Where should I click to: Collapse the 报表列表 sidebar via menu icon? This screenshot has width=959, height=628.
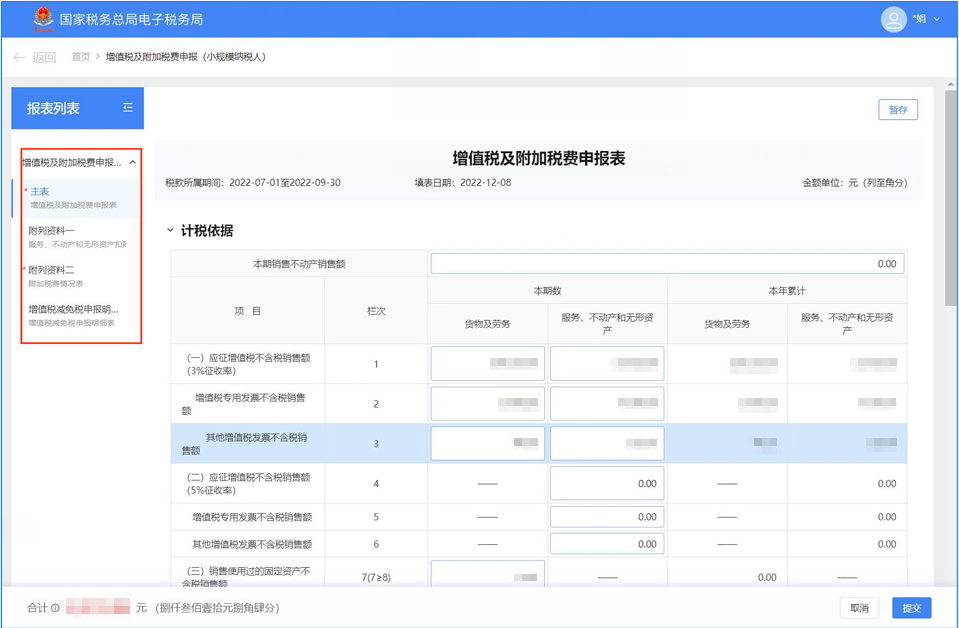click(127, 108)
